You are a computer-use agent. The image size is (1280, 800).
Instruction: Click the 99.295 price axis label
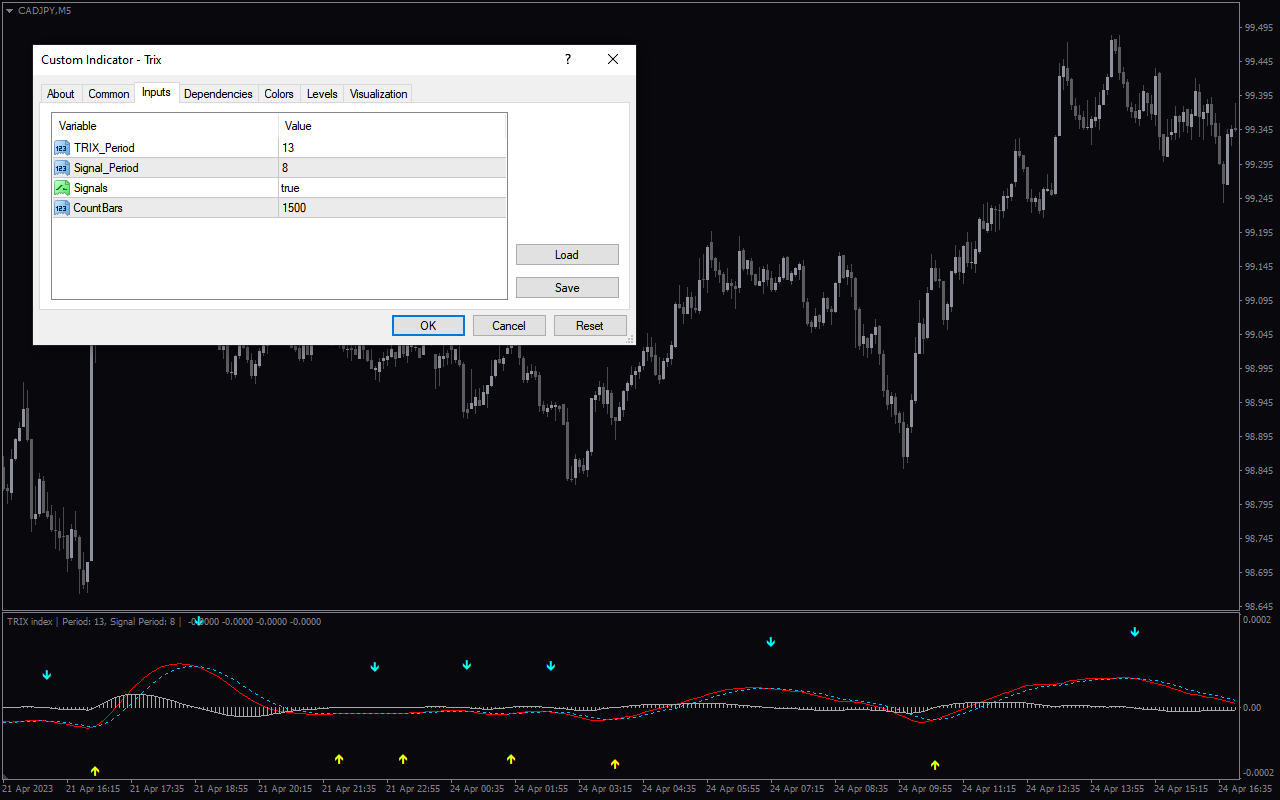coord(1257,164)
